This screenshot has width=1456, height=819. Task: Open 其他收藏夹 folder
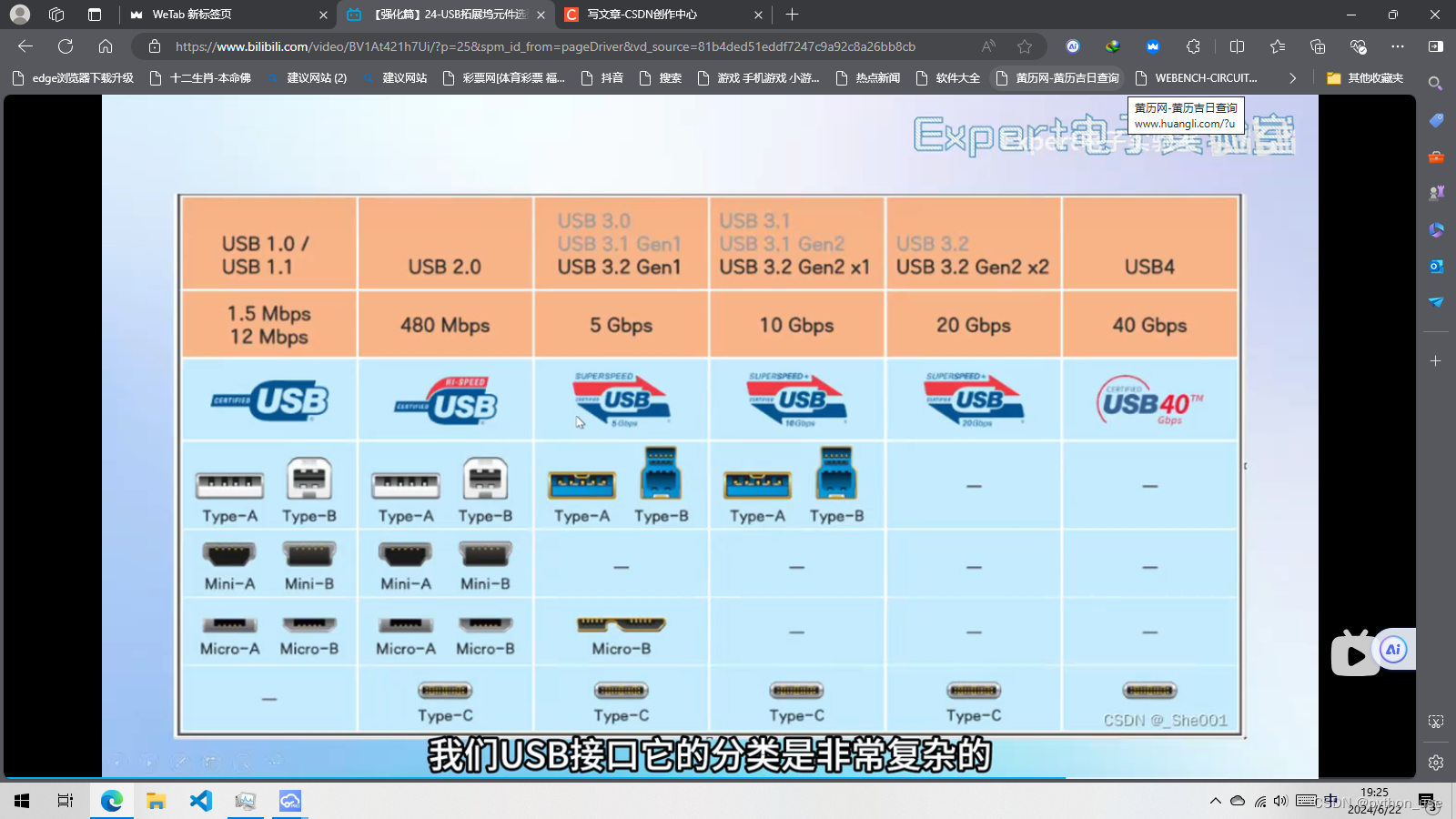point(1365,78)
